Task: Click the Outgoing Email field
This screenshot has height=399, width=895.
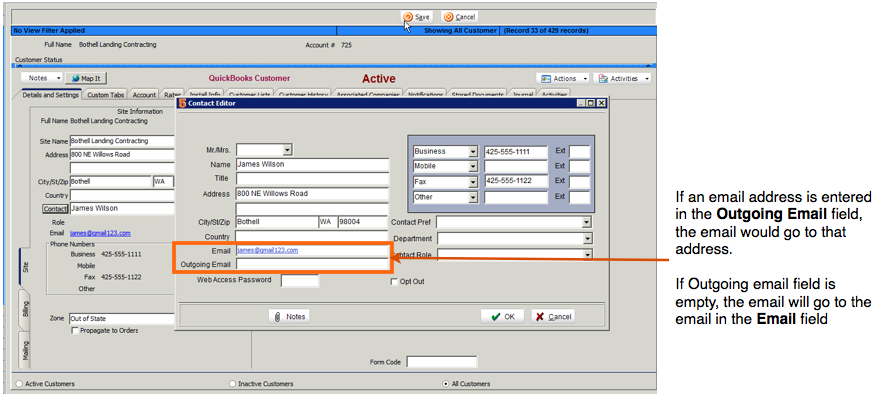Action: 312,264
